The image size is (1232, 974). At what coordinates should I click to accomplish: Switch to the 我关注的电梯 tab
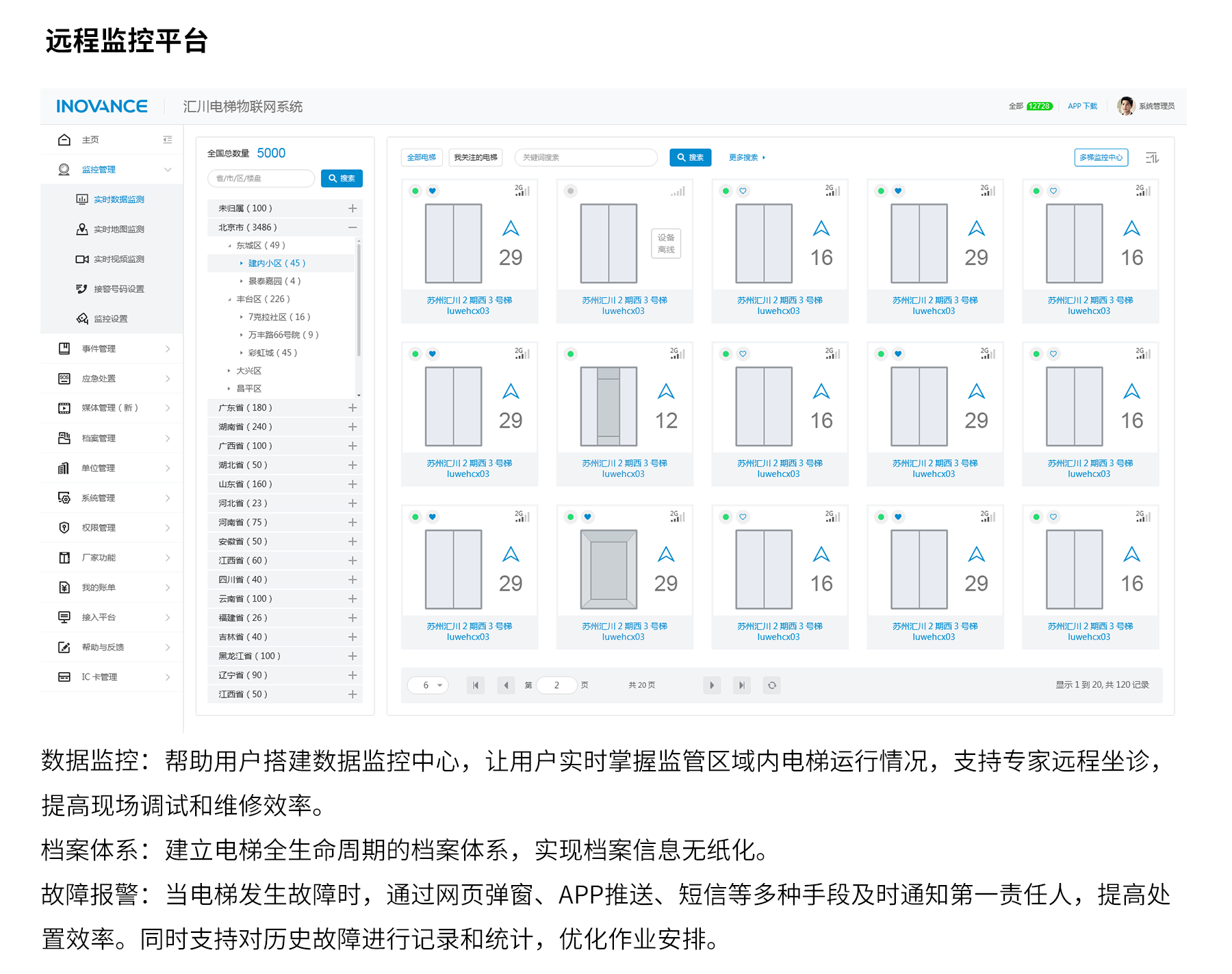point(476,157)
